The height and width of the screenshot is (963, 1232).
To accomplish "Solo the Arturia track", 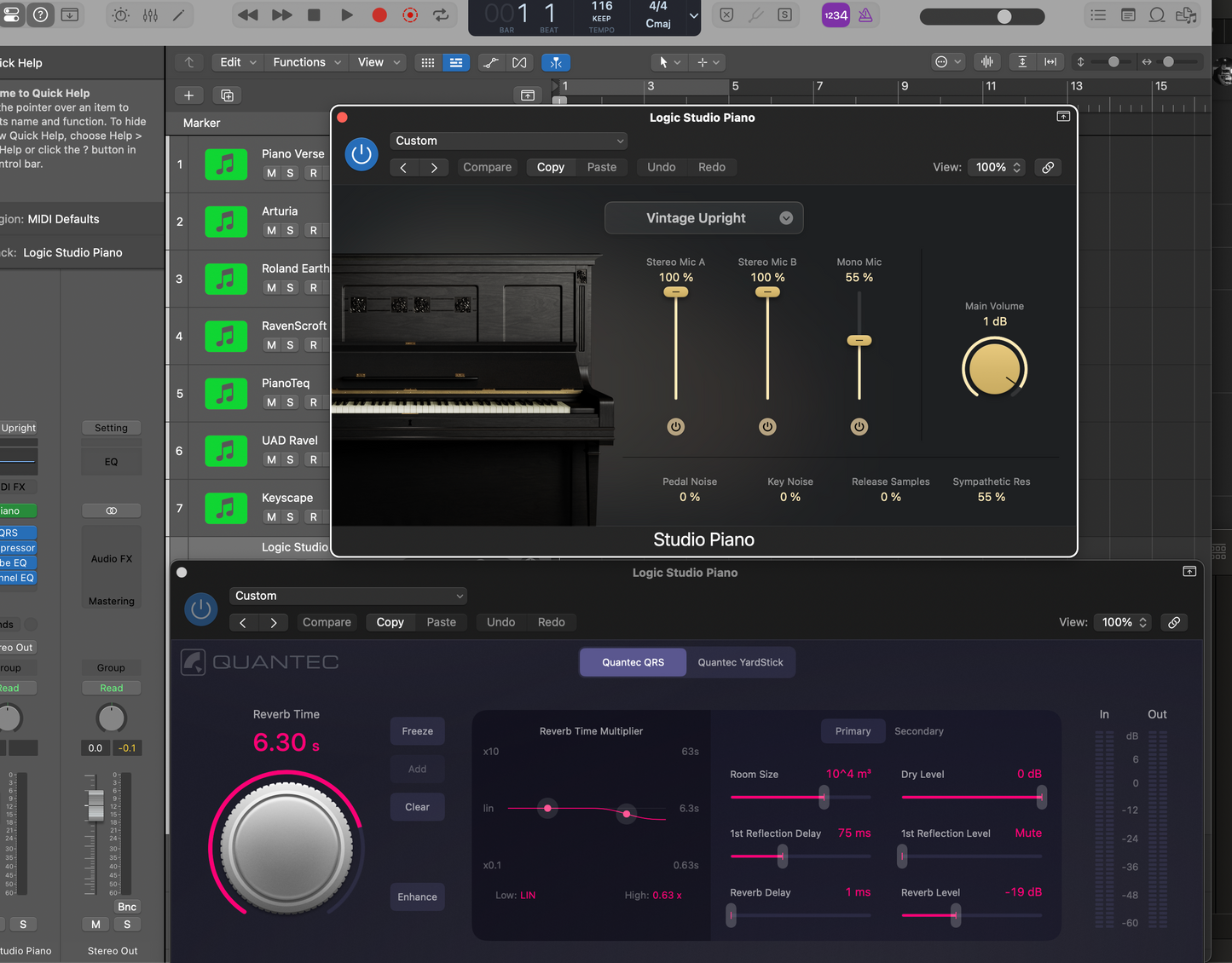I will (x=290, y=230).
